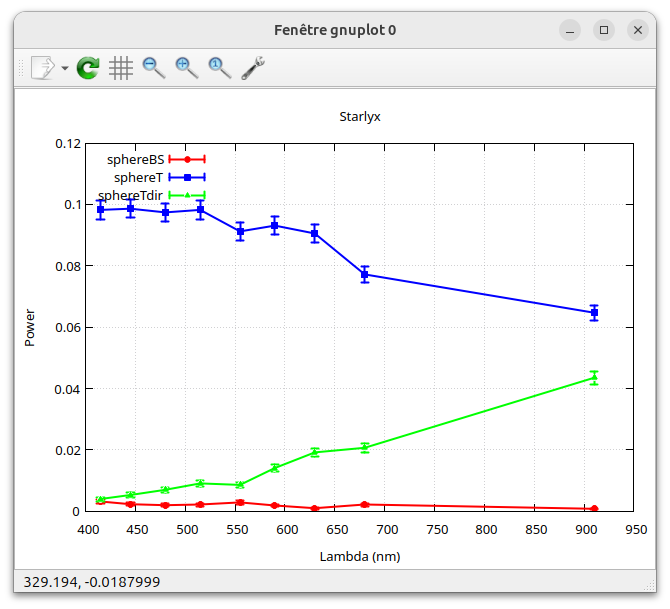Viewport: 670px width, 609px height.
Task: Toggle the grid display icon
Action: 121,68
